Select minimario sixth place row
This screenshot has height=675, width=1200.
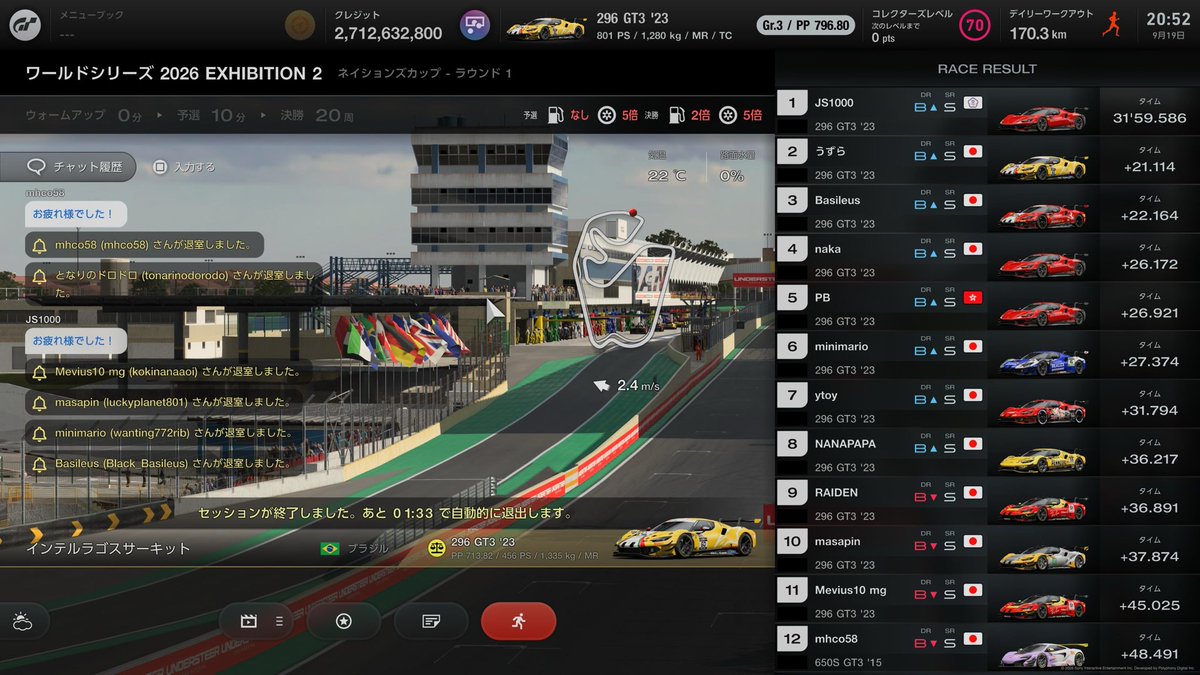(x=987, y=355)
